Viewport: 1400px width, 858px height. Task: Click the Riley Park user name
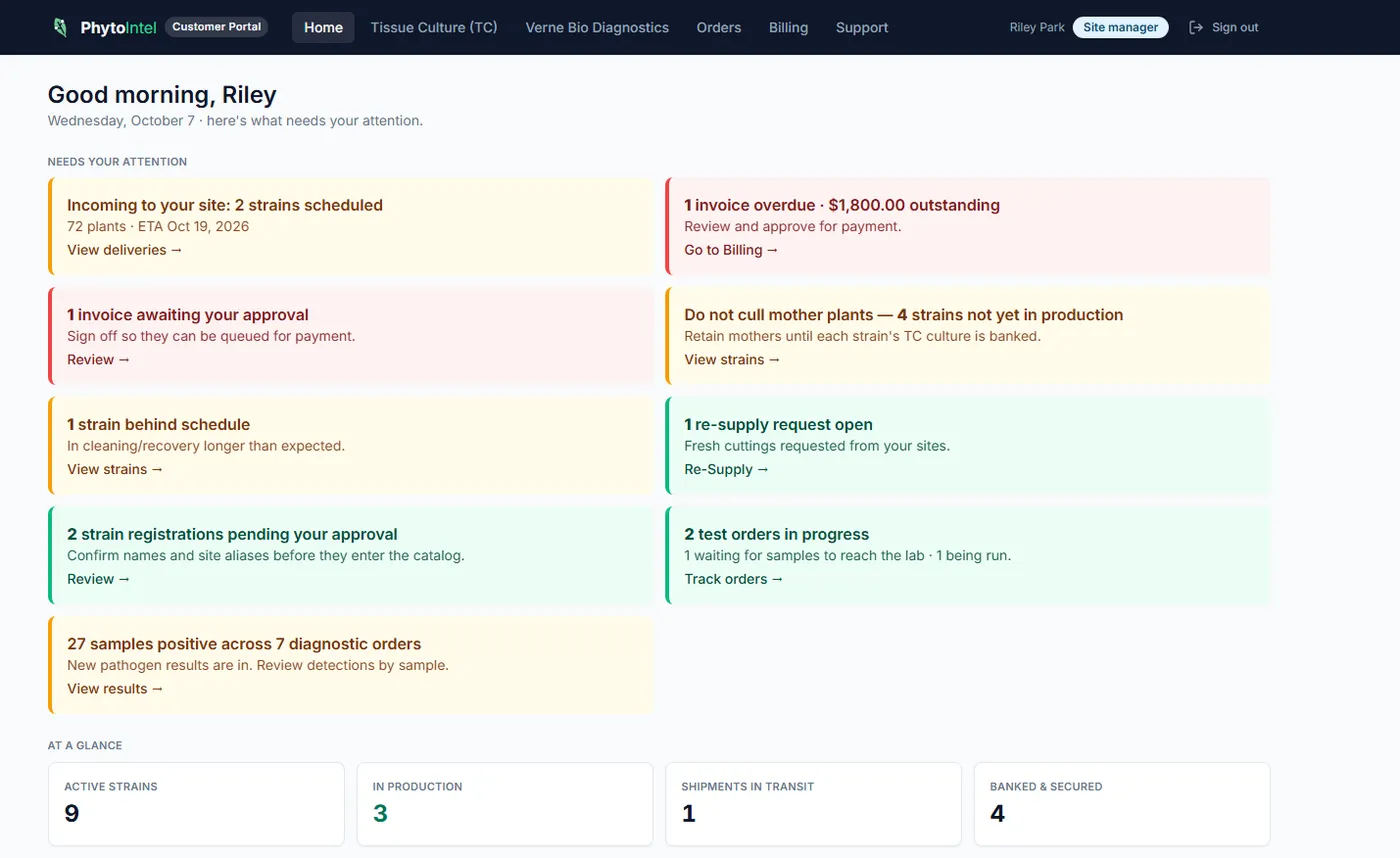tap(1037, 27)
